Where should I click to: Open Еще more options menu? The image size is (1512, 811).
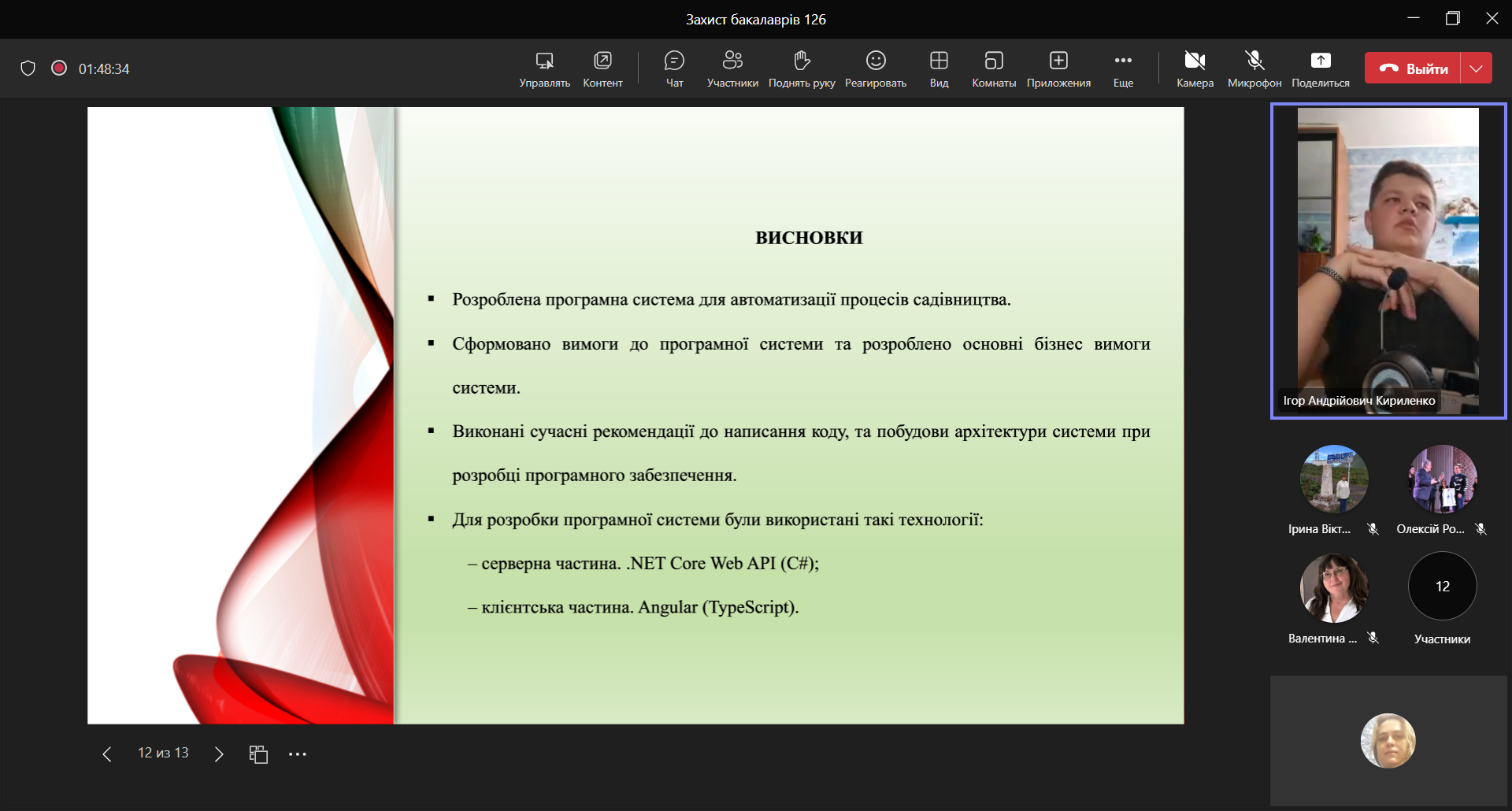1123,69
